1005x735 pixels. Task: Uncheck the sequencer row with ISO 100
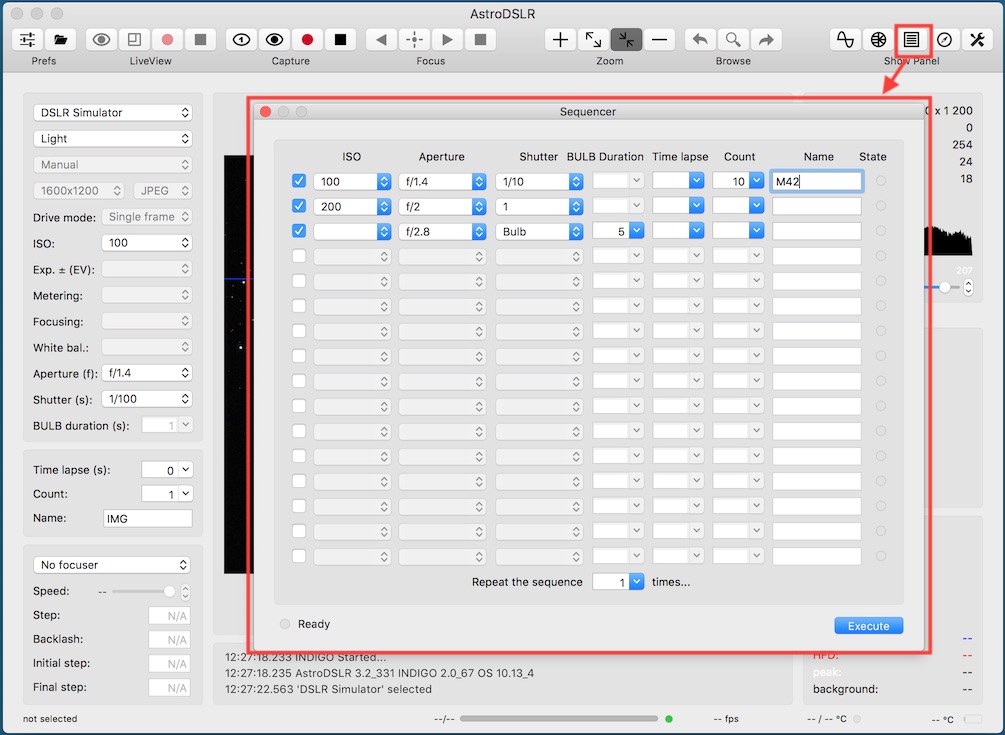(299, 181)
